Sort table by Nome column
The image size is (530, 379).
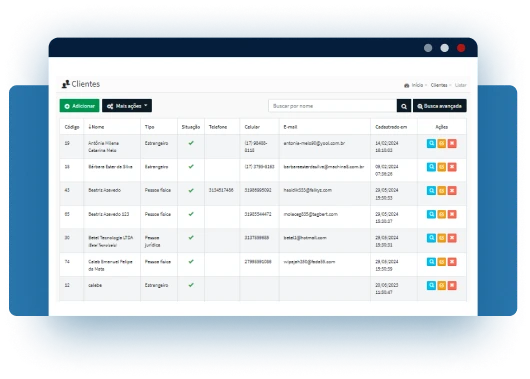point(96,127)
